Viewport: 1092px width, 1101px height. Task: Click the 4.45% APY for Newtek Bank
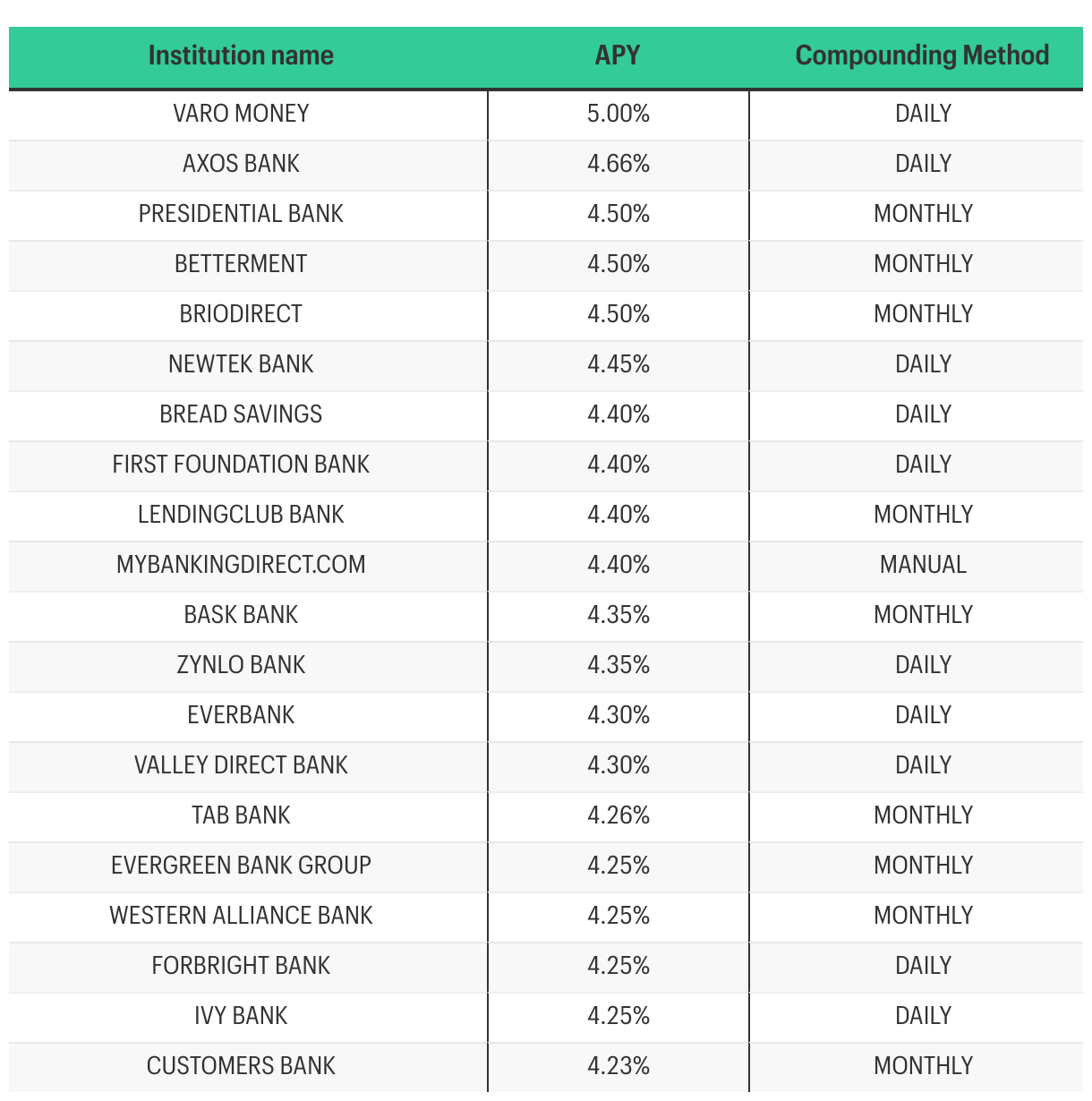tap(619, 364)
